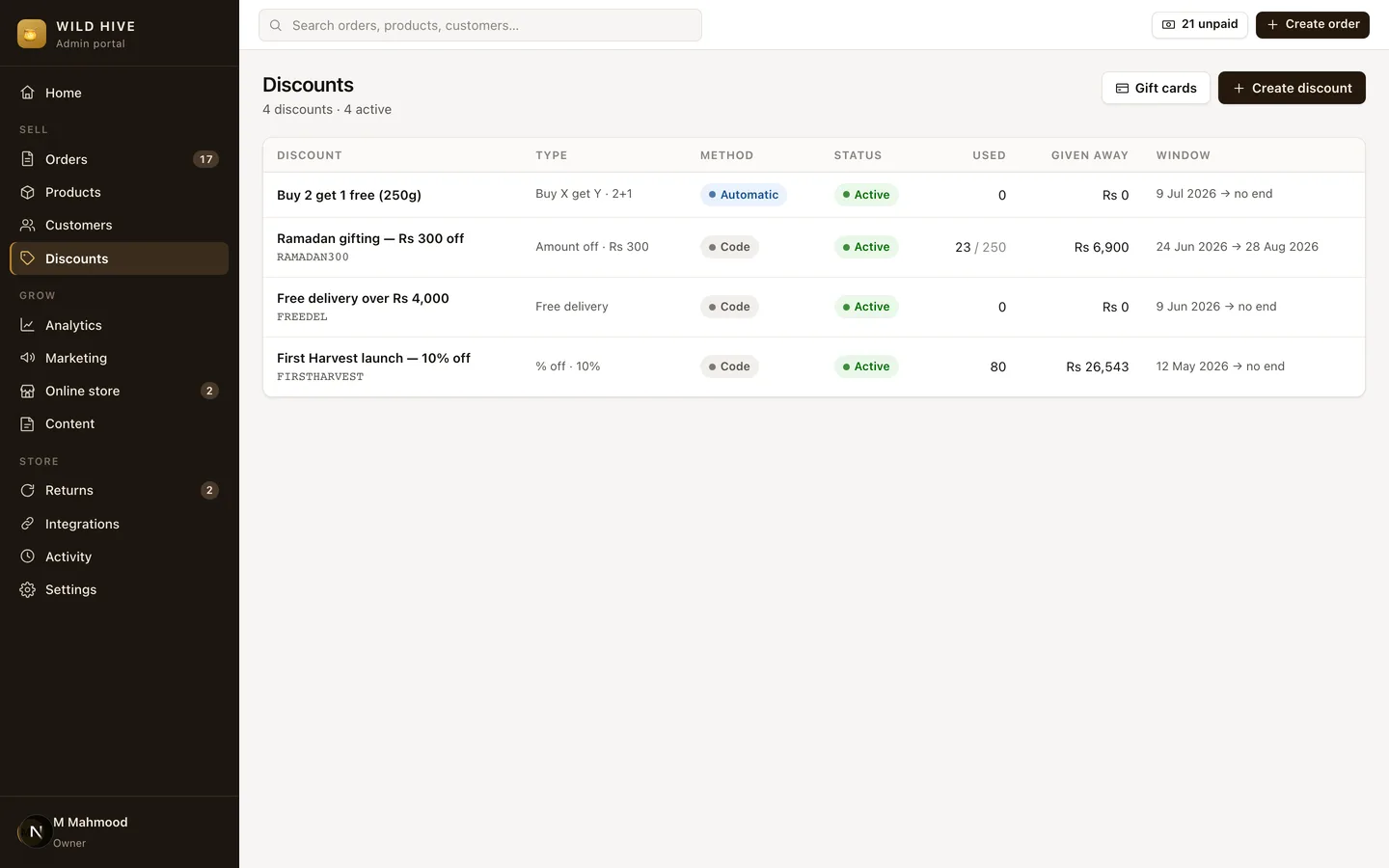
Task: Click the Orders badge showing 17
Action: tap(206, 159)
